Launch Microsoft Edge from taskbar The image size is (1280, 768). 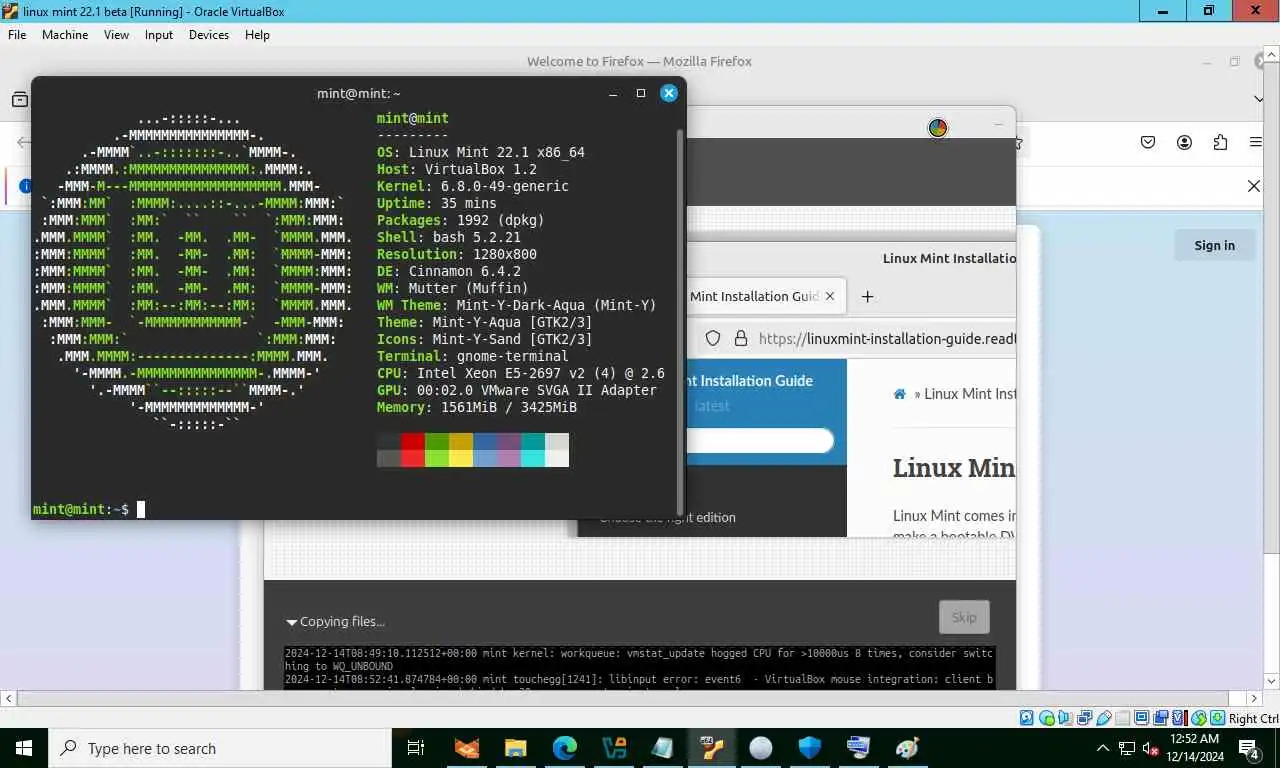565,748
